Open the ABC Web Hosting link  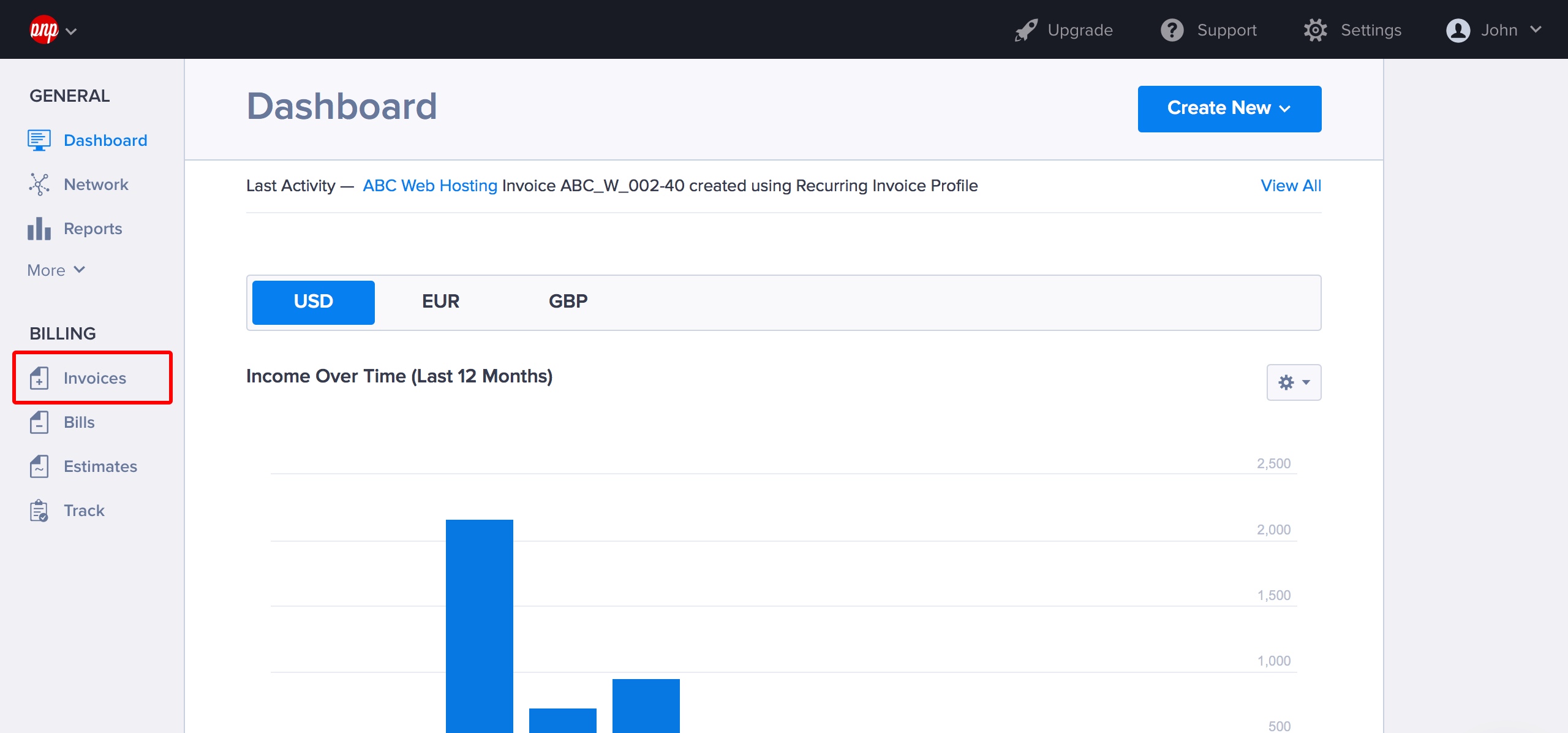pos(430,186)
